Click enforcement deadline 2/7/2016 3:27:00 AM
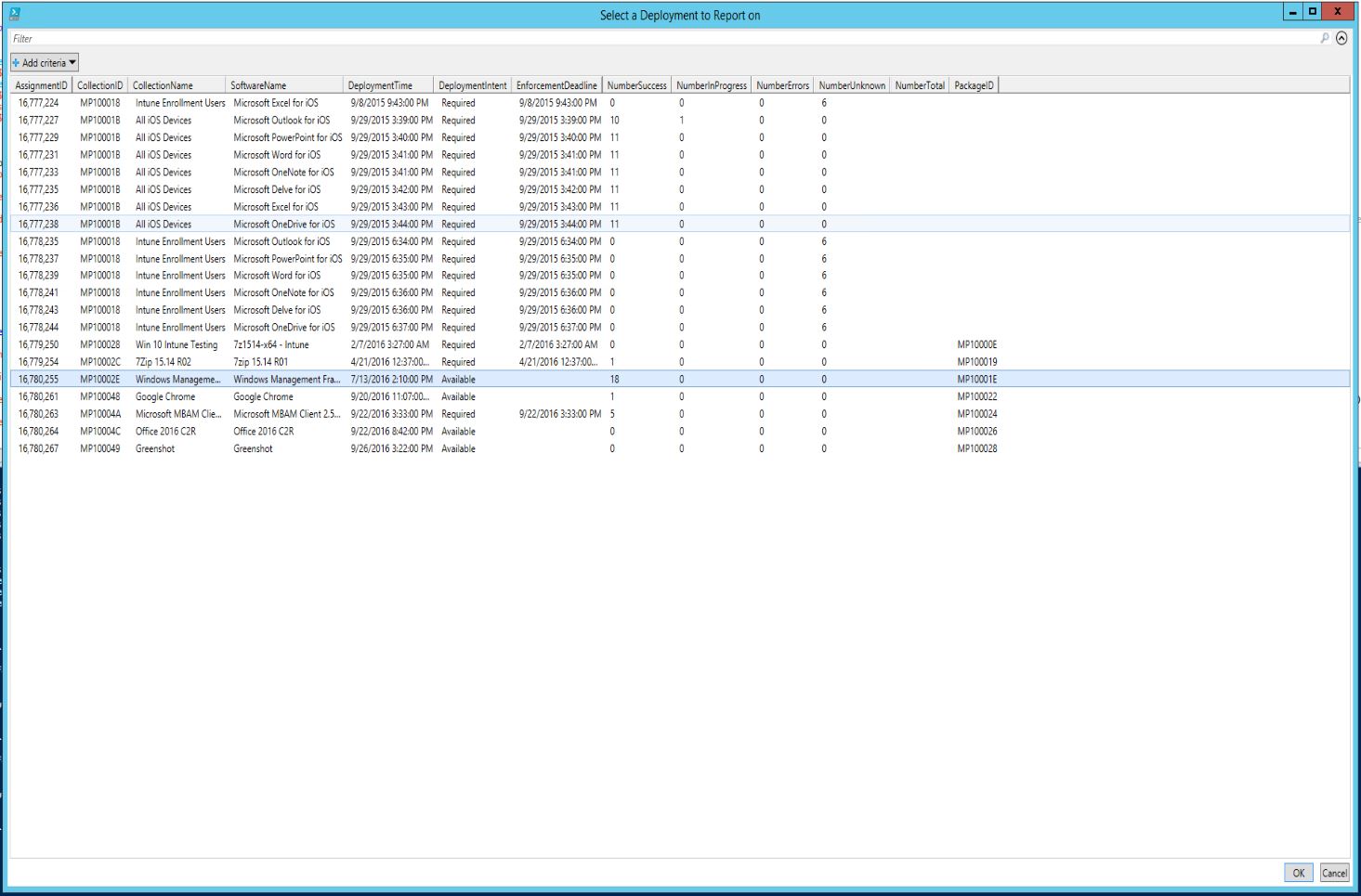This screenshot has width=1361, height=896. pyautogui.click(x=558, y=344)
